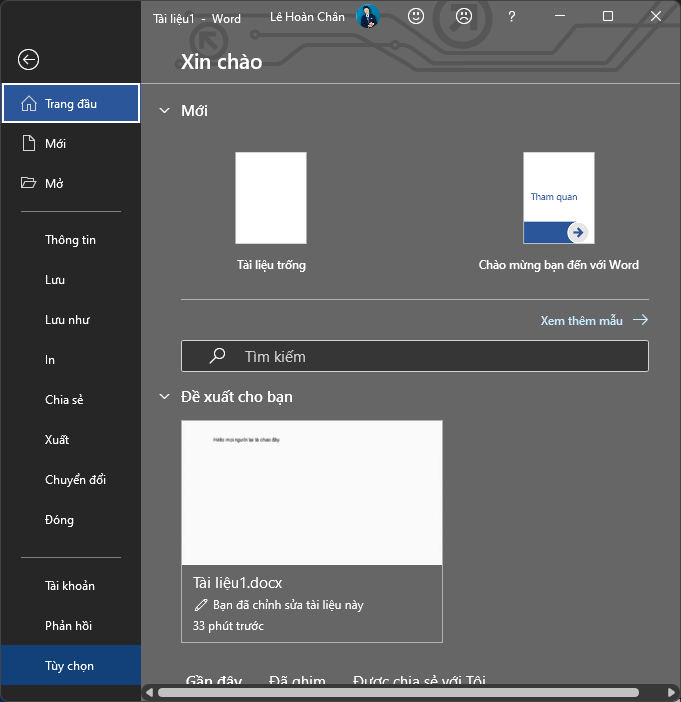The width and height of the screenshot is (681, 702).
Task: Open the Thông tin page
Action: (70, 240)
